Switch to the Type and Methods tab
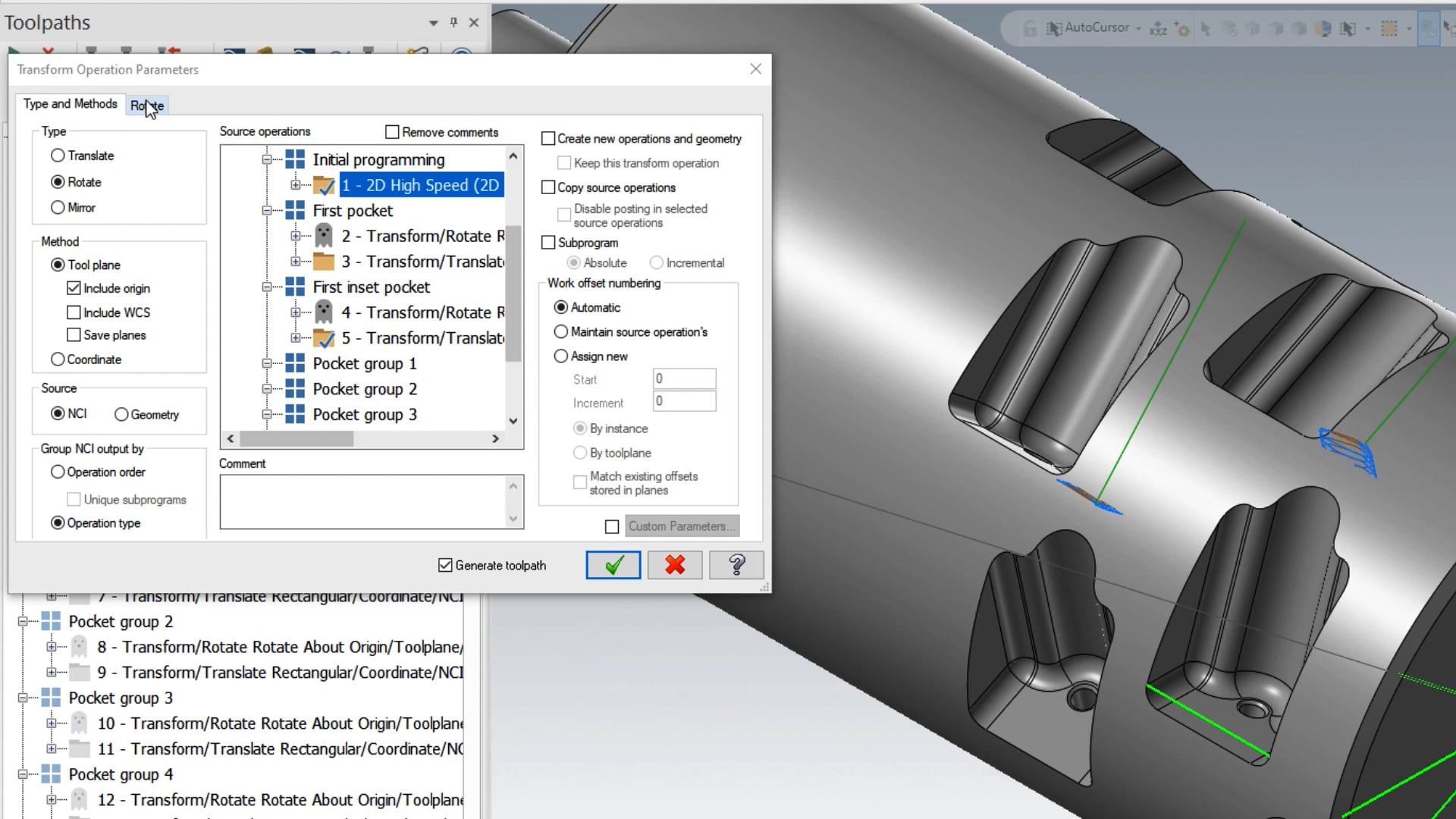This screenshot has height=819, width=1456. [70, 103]
